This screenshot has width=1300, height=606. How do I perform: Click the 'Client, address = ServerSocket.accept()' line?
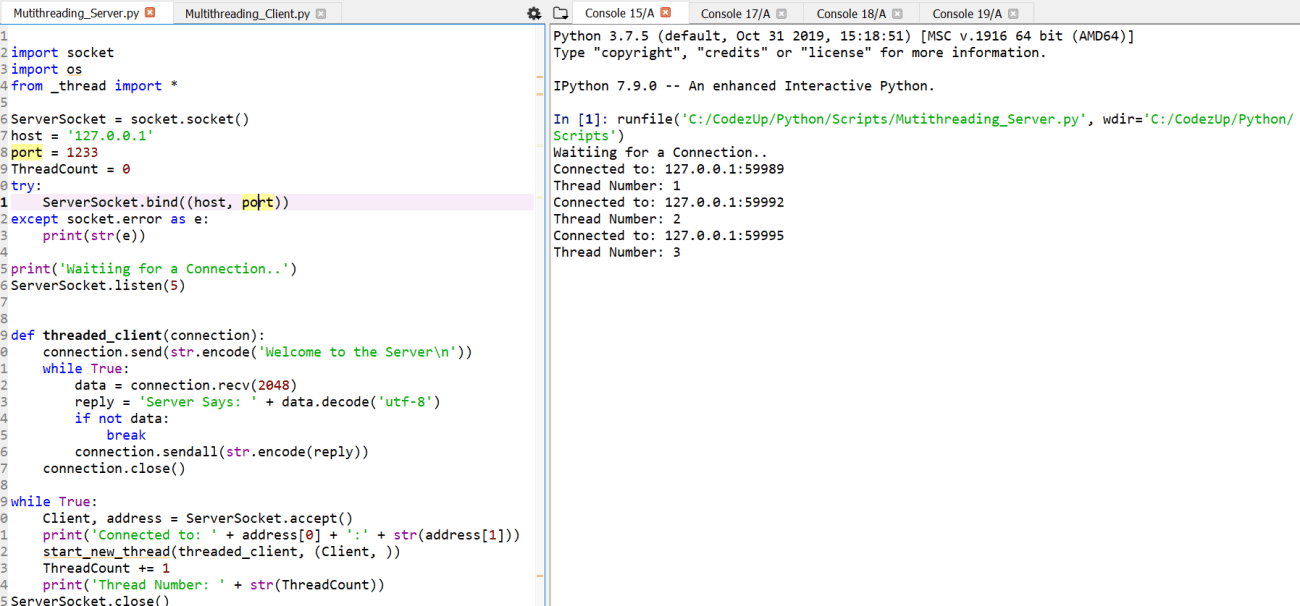tap(198, 518)
